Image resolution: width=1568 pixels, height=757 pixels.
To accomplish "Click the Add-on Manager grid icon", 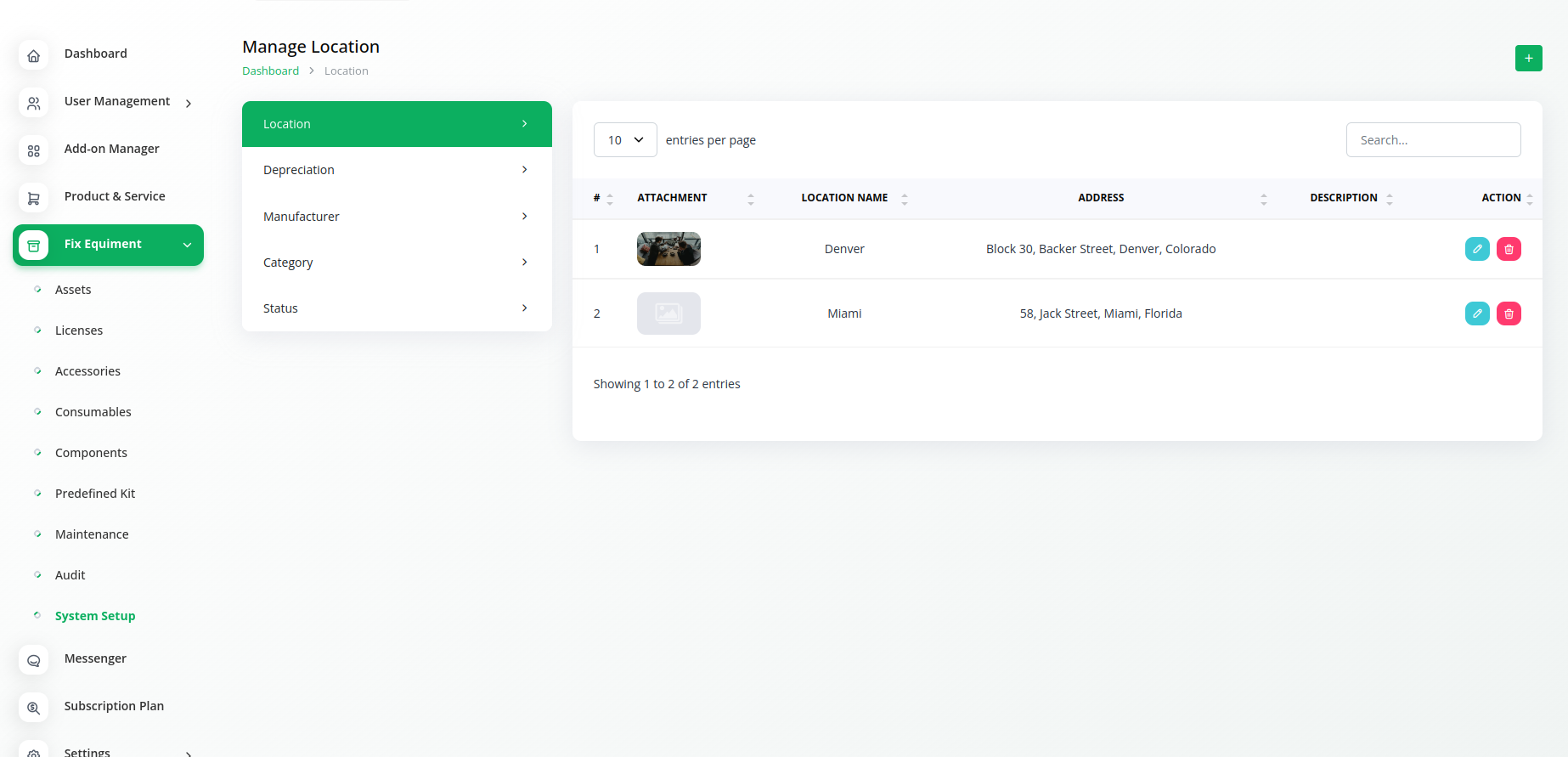I will (x=34, y=150).
